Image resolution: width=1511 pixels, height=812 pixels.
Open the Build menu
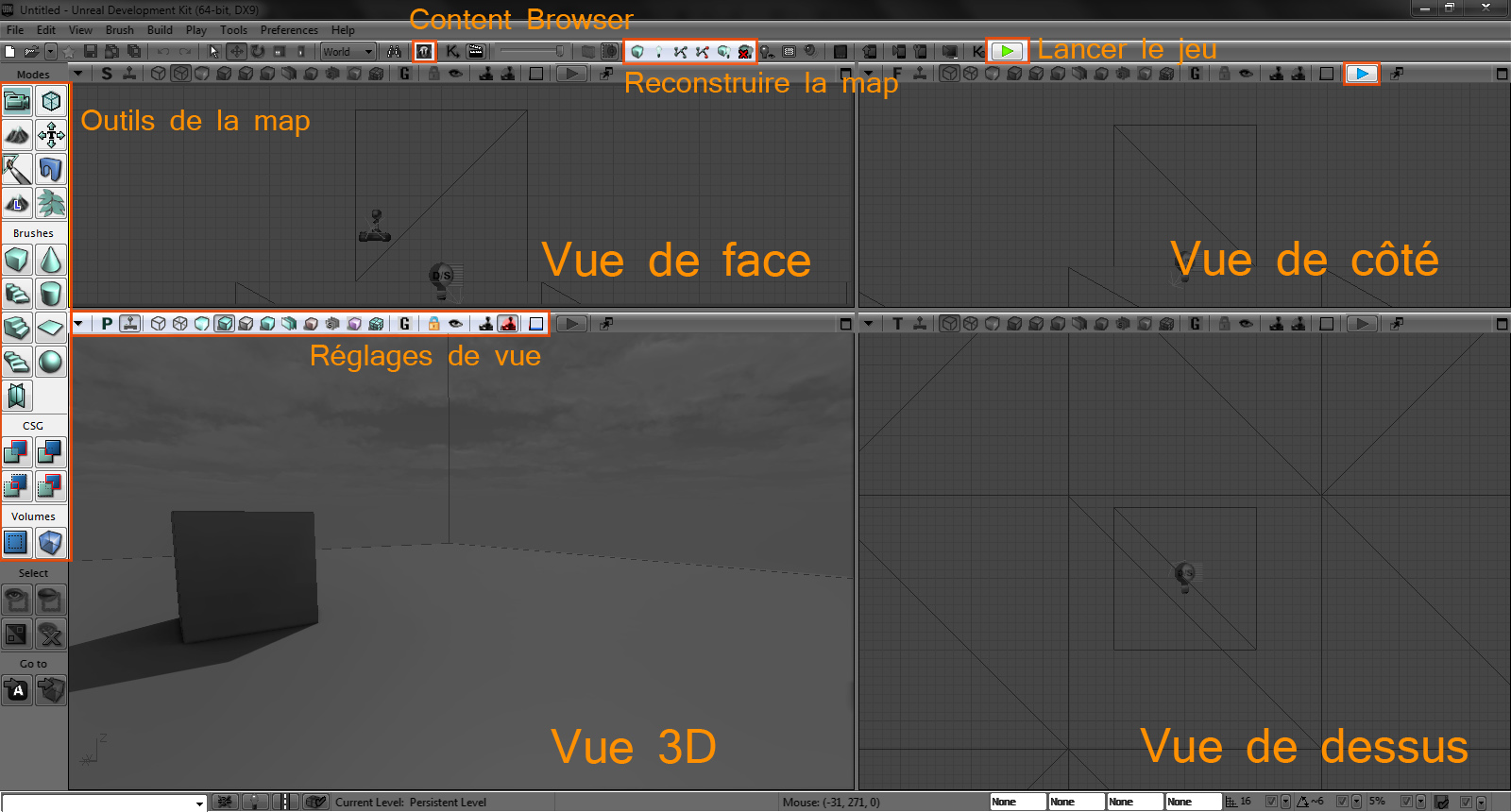(161, 30)
